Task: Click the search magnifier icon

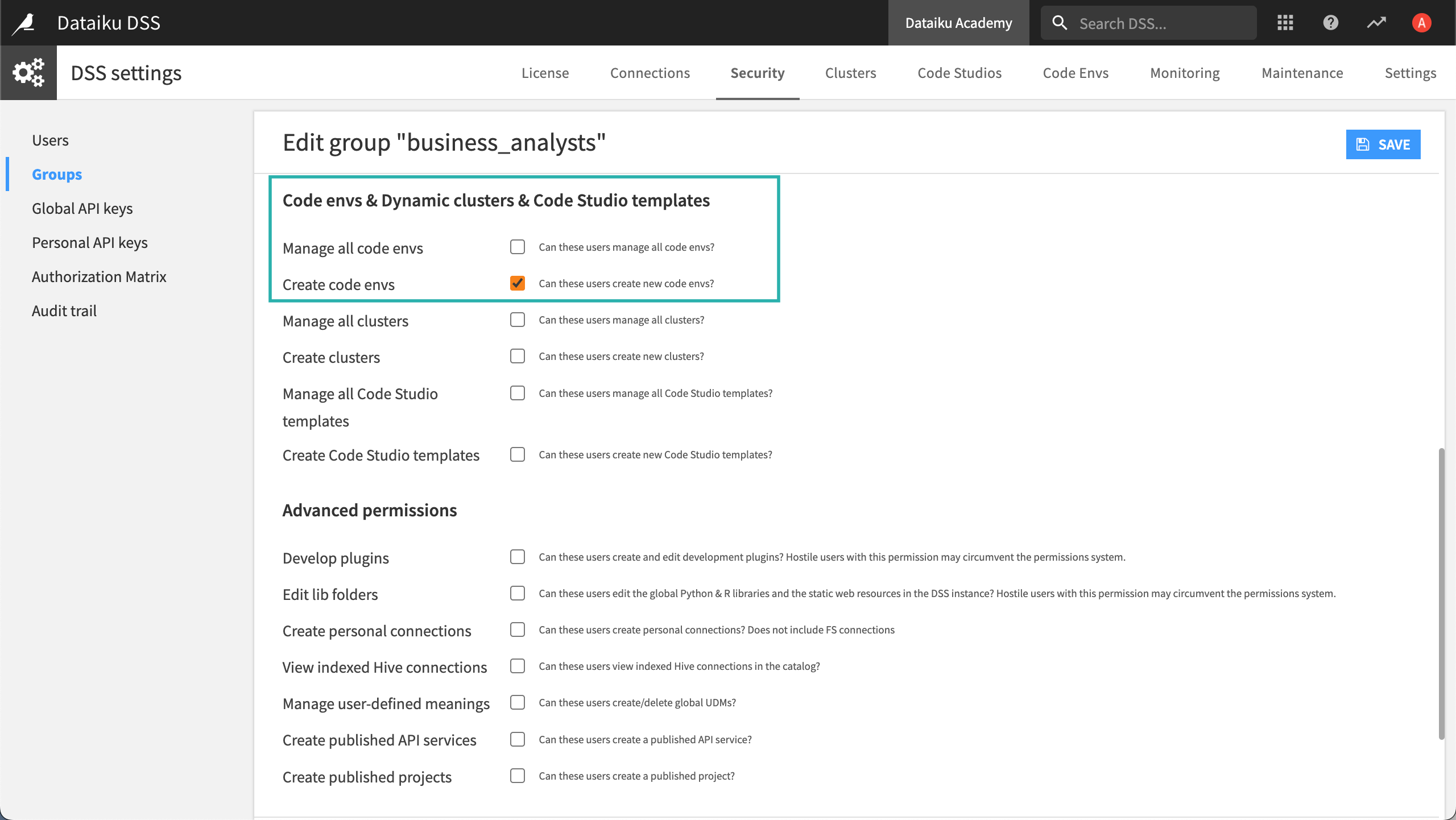Action: pos(1060,22)
